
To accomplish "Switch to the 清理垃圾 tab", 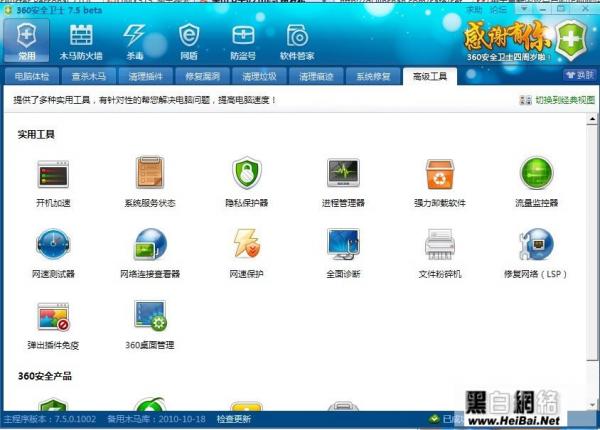I will [259, 76].
